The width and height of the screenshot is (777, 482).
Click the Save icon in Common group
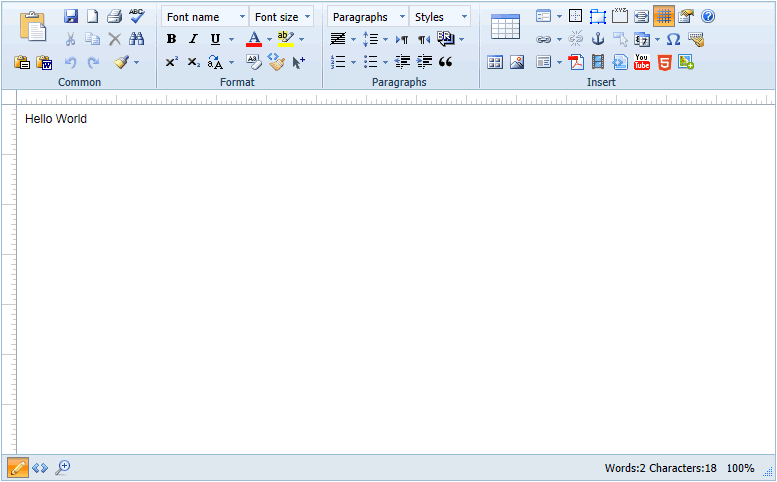(x=71, y=16)
